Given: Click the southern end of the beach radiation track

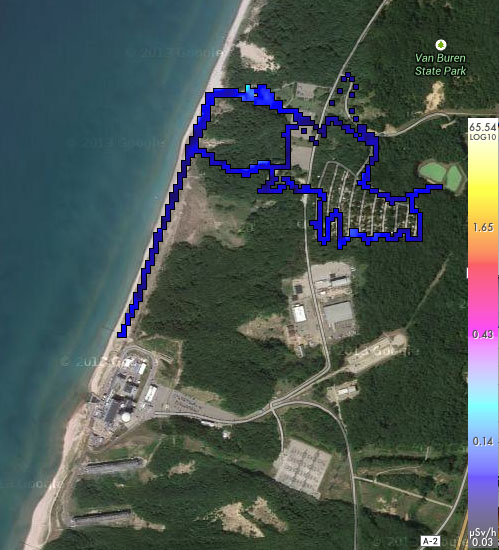Looking at the screenshot, I should coord(122,334).
